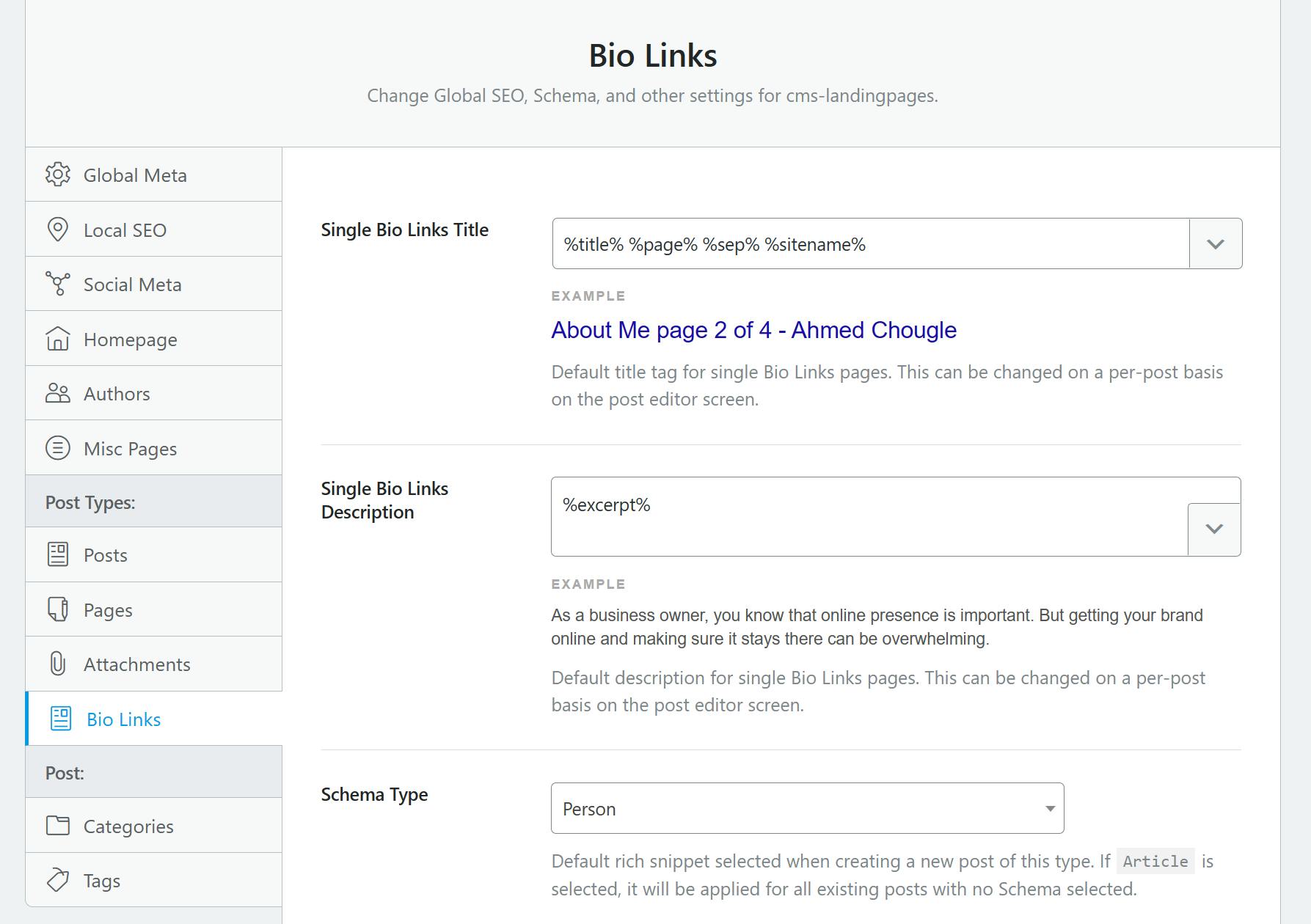Open the Global Meta tab
Image resolution: width=1311 pixels, height=924 pixels.
point(154,175)
